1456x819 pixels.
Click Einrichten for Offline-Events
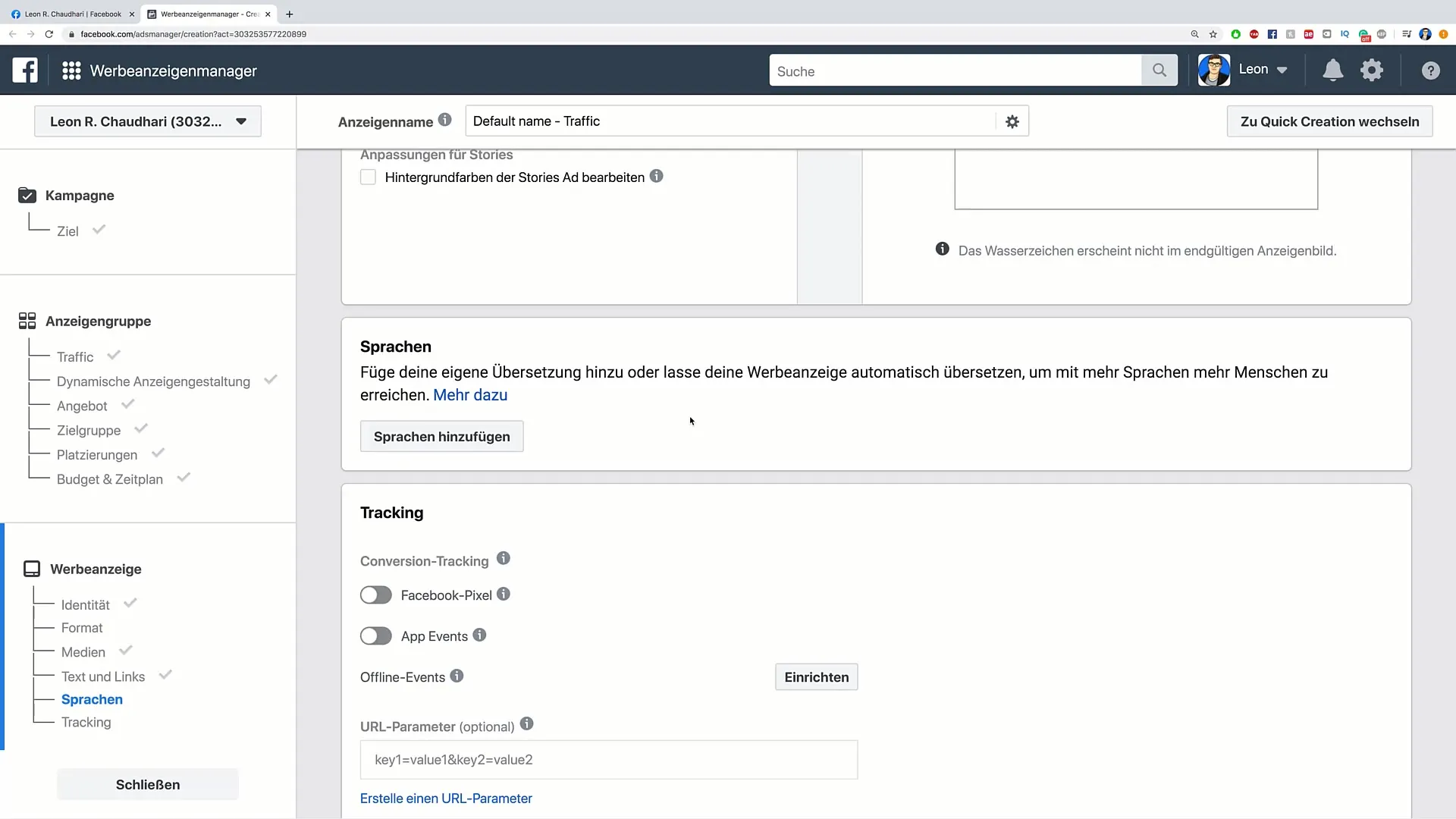[x=816, y=677]
